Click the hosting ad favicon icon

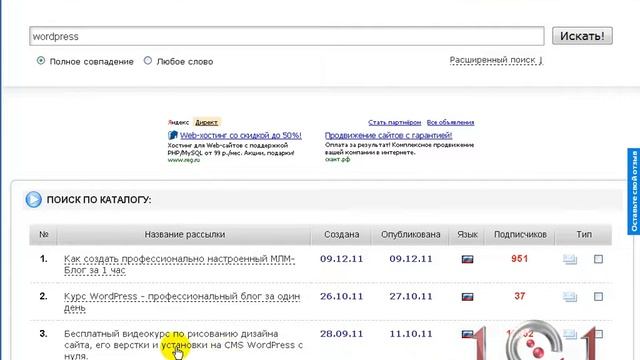[173, 135]
